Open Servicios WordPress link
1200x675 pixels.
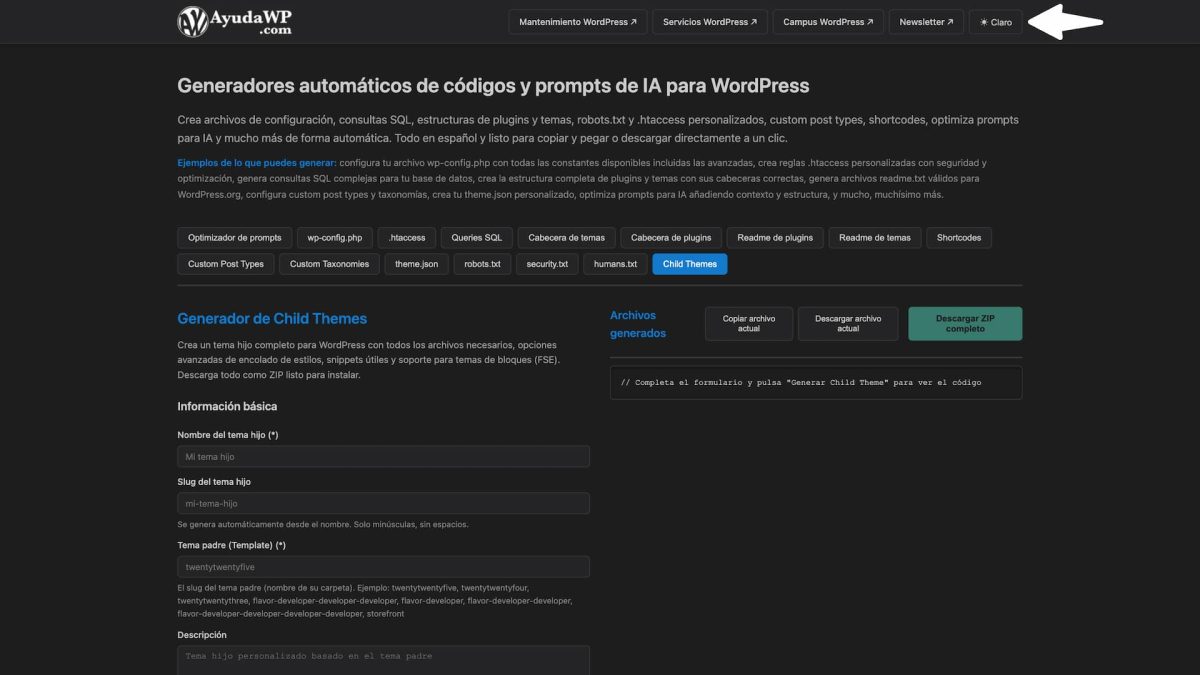pos(710,19)
